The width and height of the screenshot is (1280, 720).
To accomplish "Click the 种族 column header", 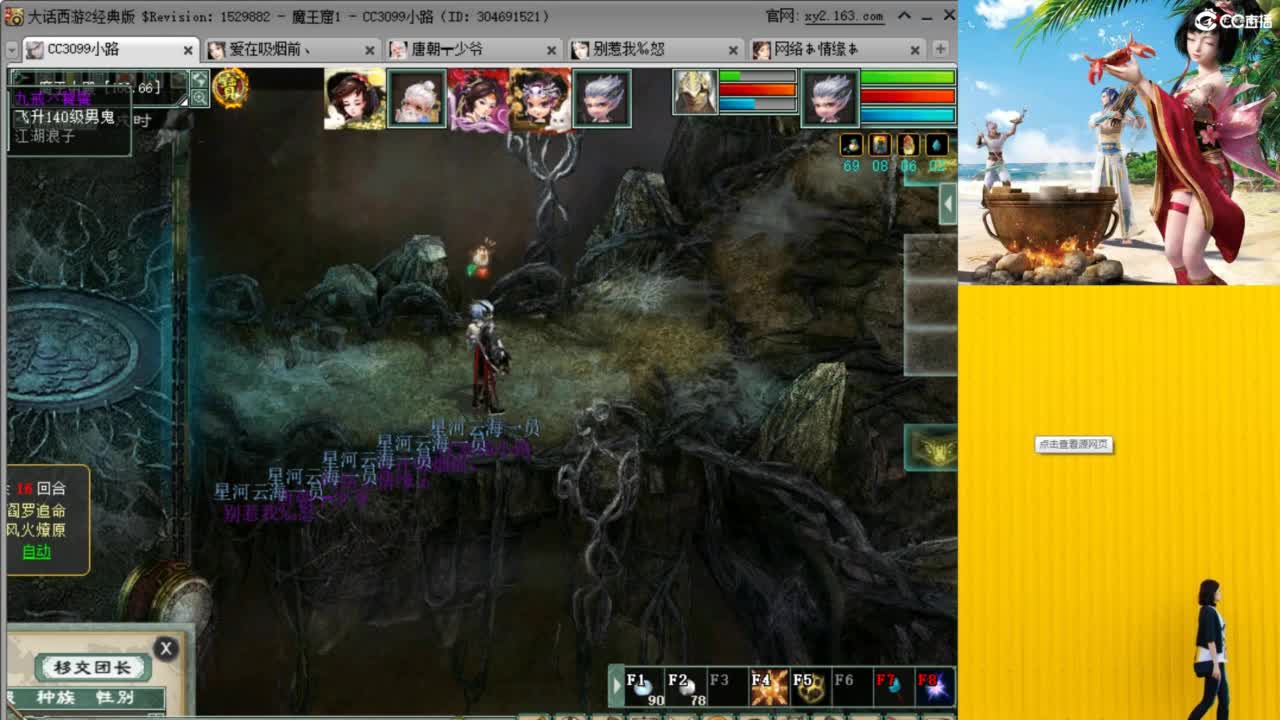I will coord(56,698).
